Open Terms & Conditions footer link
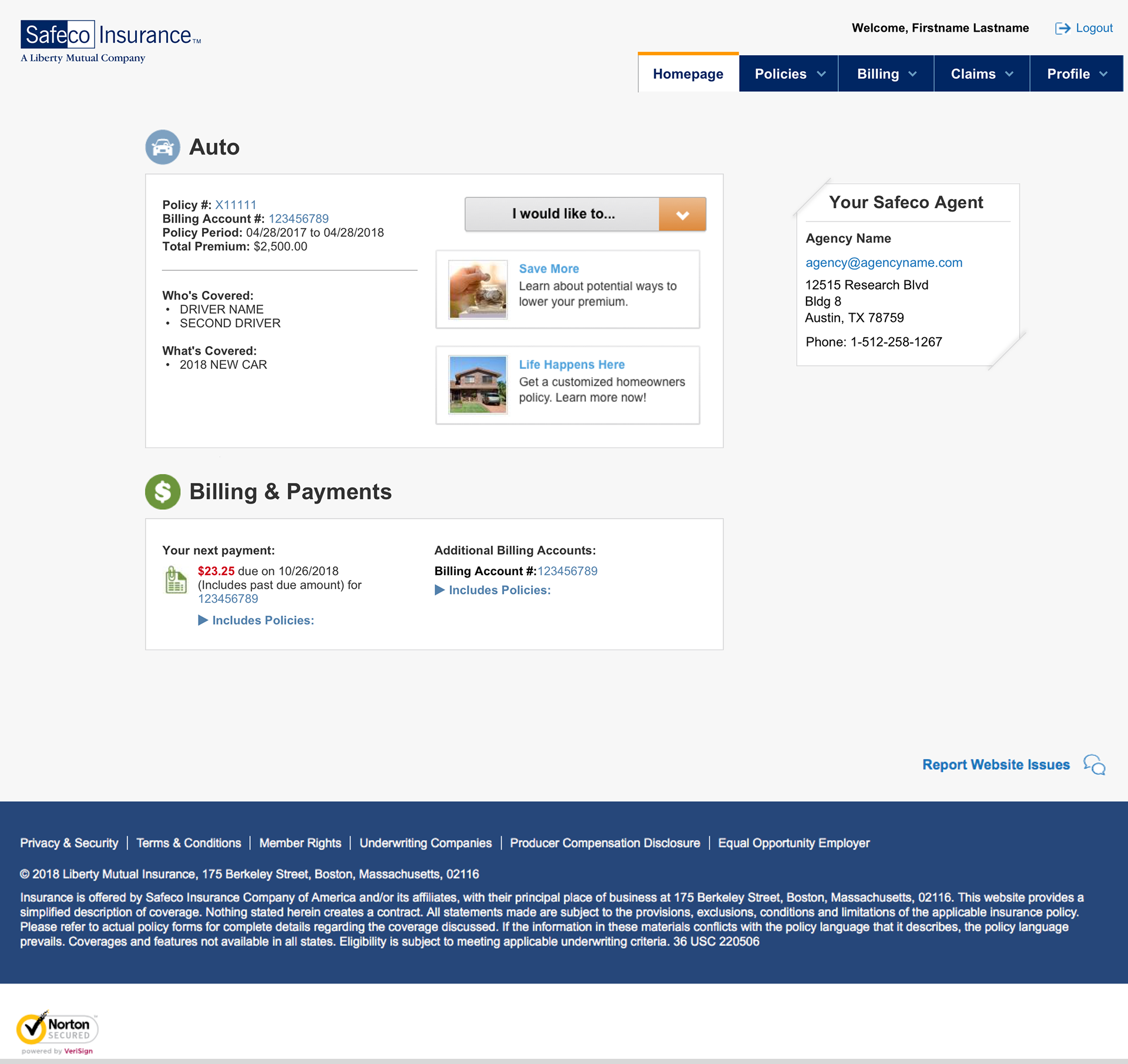Image resolution: width=1128 pixels, height=1064 pixels. pos(189,843)
